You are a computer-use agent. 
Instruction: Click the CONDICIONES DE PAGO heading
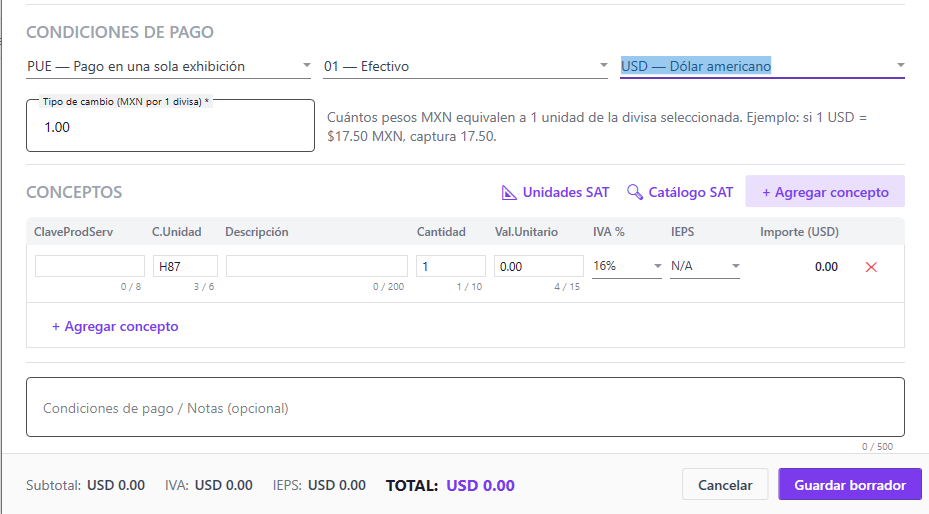(x=120, y=32)
